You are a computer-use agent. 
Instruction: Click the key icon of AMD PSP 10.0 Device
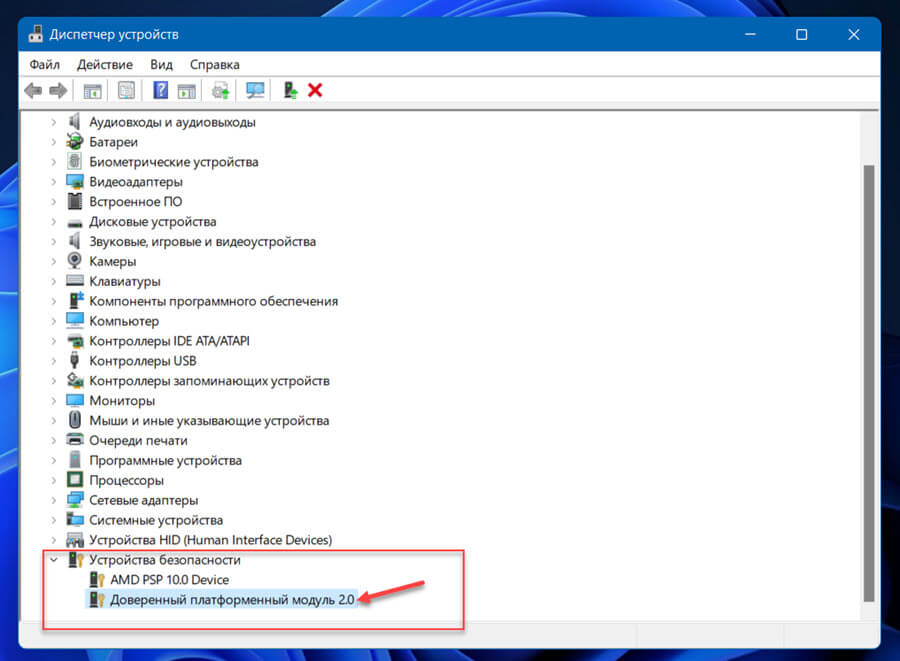click(97, 579)
